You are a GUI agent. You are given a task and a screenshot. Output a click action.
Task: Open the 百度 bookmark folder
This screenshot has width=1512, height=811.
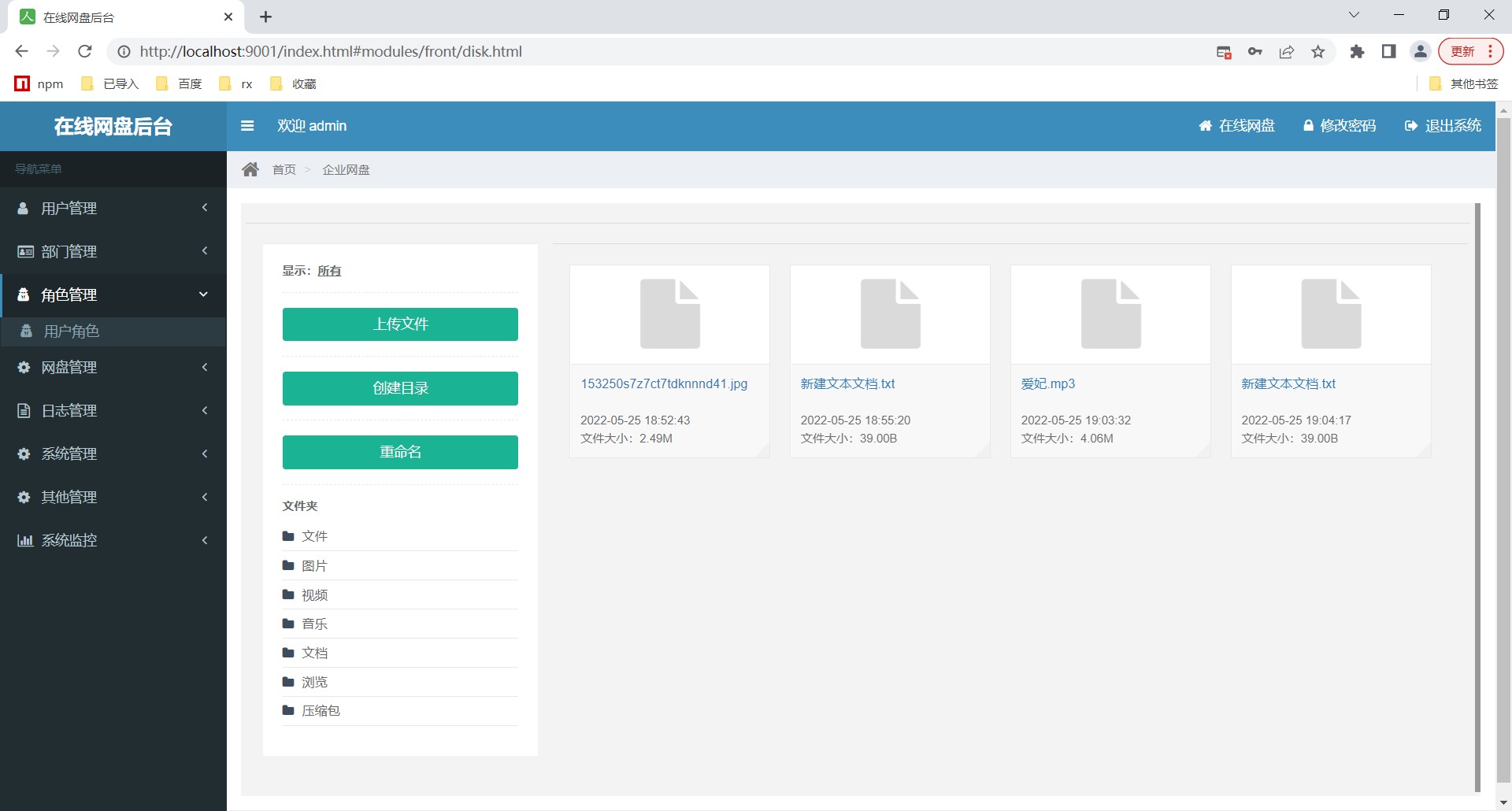(180, 84)
